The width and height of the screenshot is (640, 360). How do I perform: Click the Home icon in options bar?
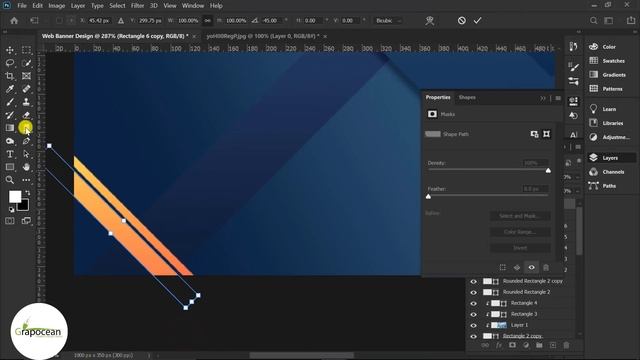point(14,20)
